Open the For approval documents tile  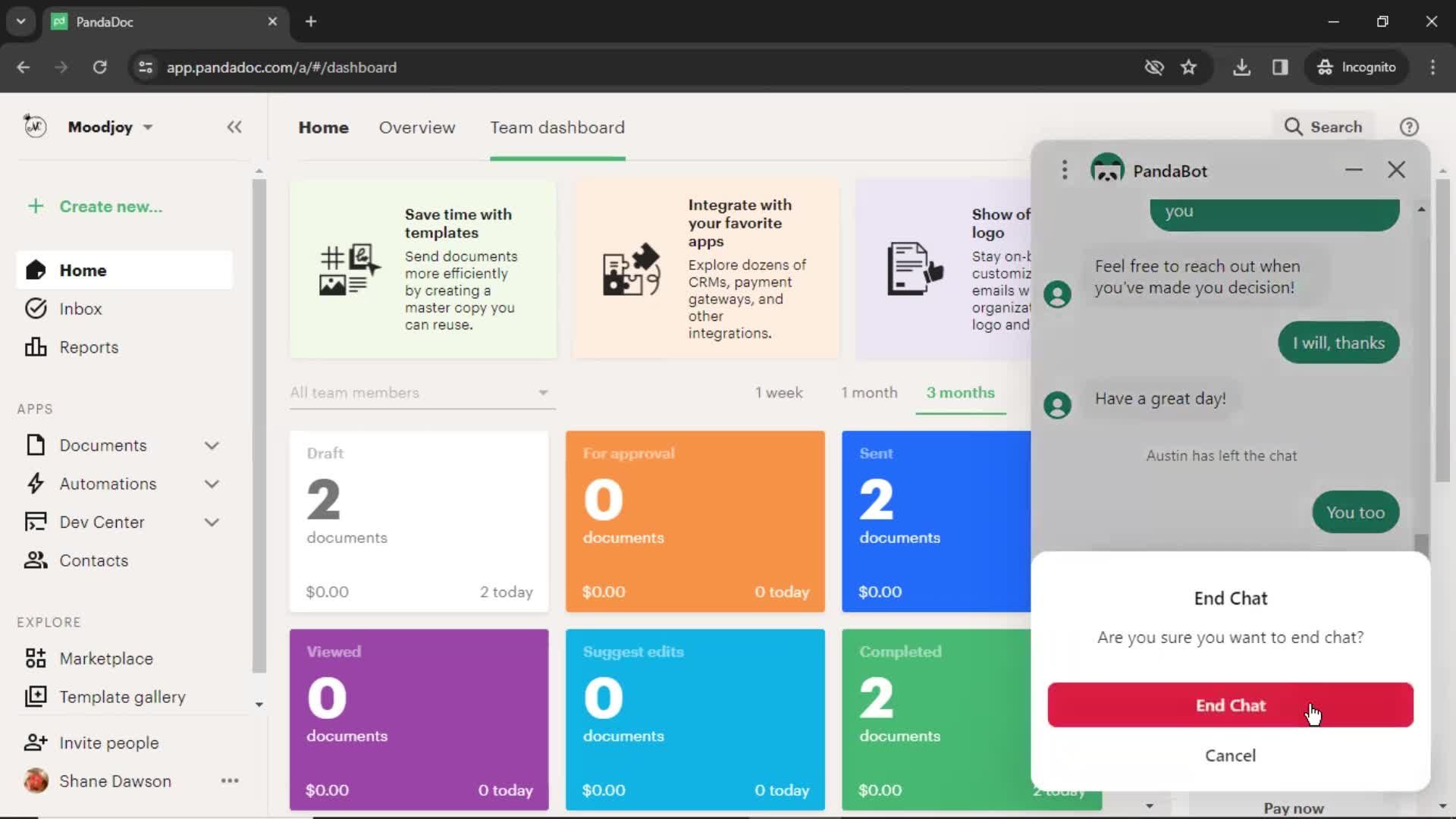(x=695, y=522)
